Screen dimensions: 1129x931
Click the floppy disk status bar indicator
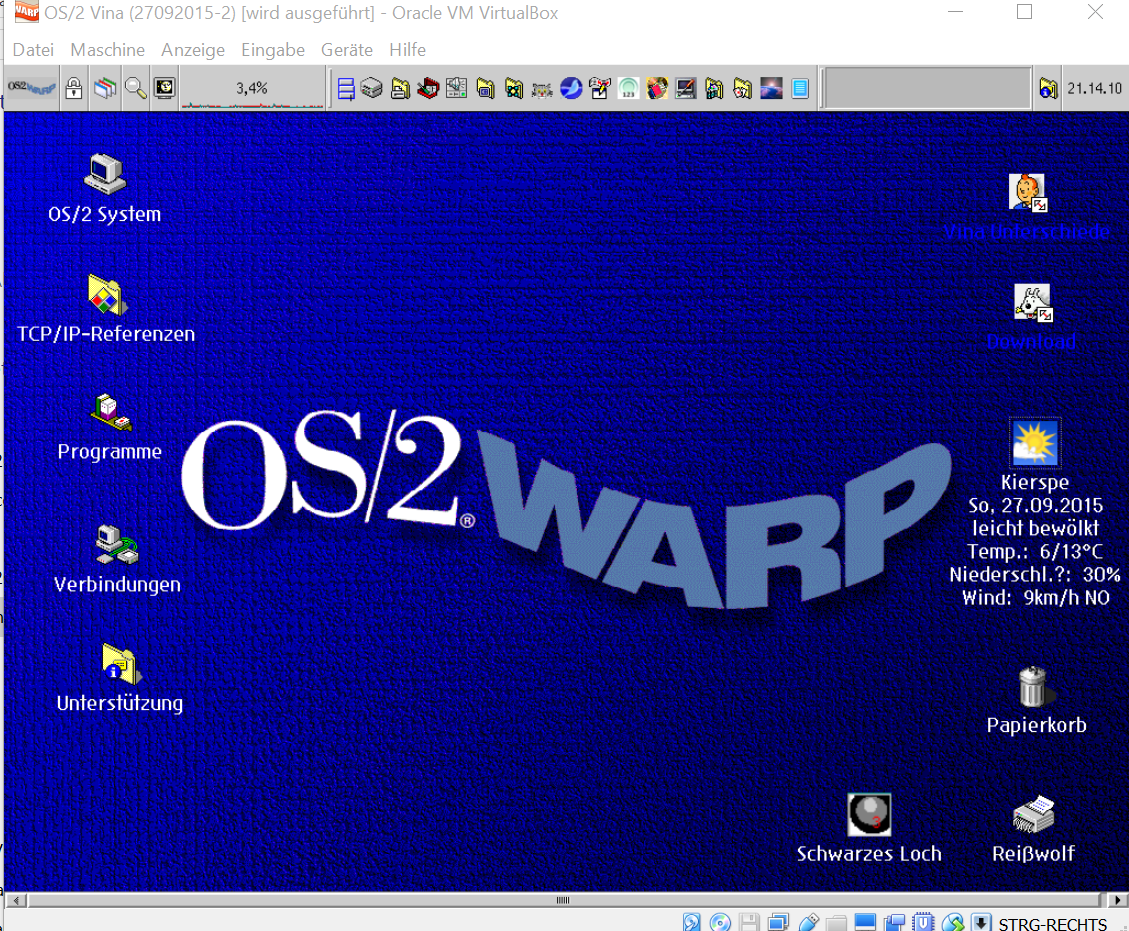[x=749, y=922]
